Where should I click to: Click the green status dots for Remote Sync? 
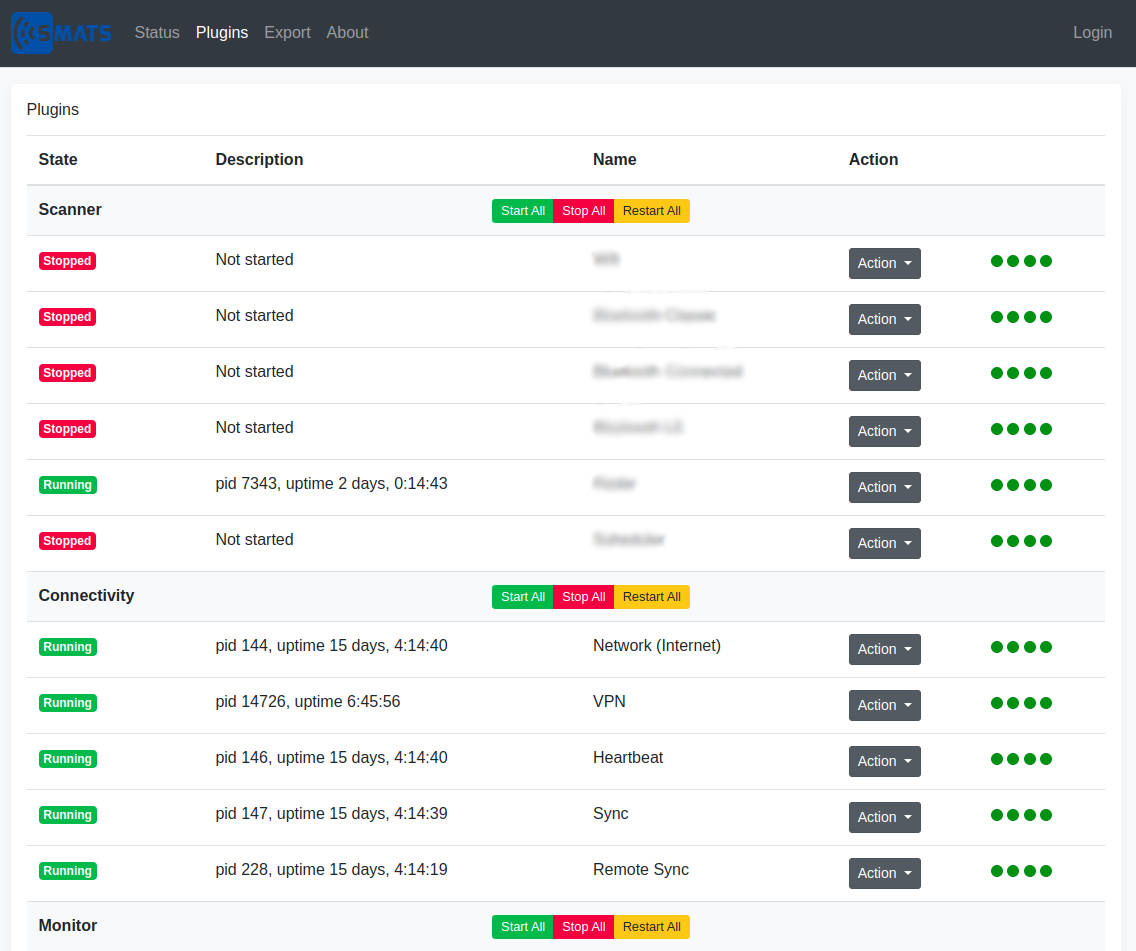1021,871
